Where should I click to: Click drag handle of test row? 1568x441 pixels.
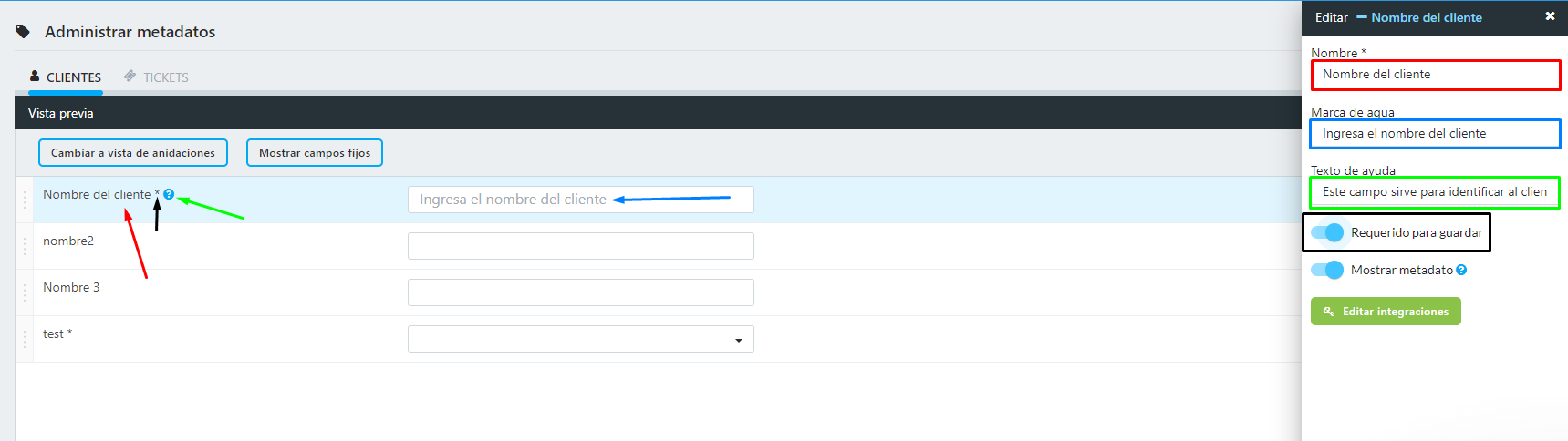coord(25,339)
